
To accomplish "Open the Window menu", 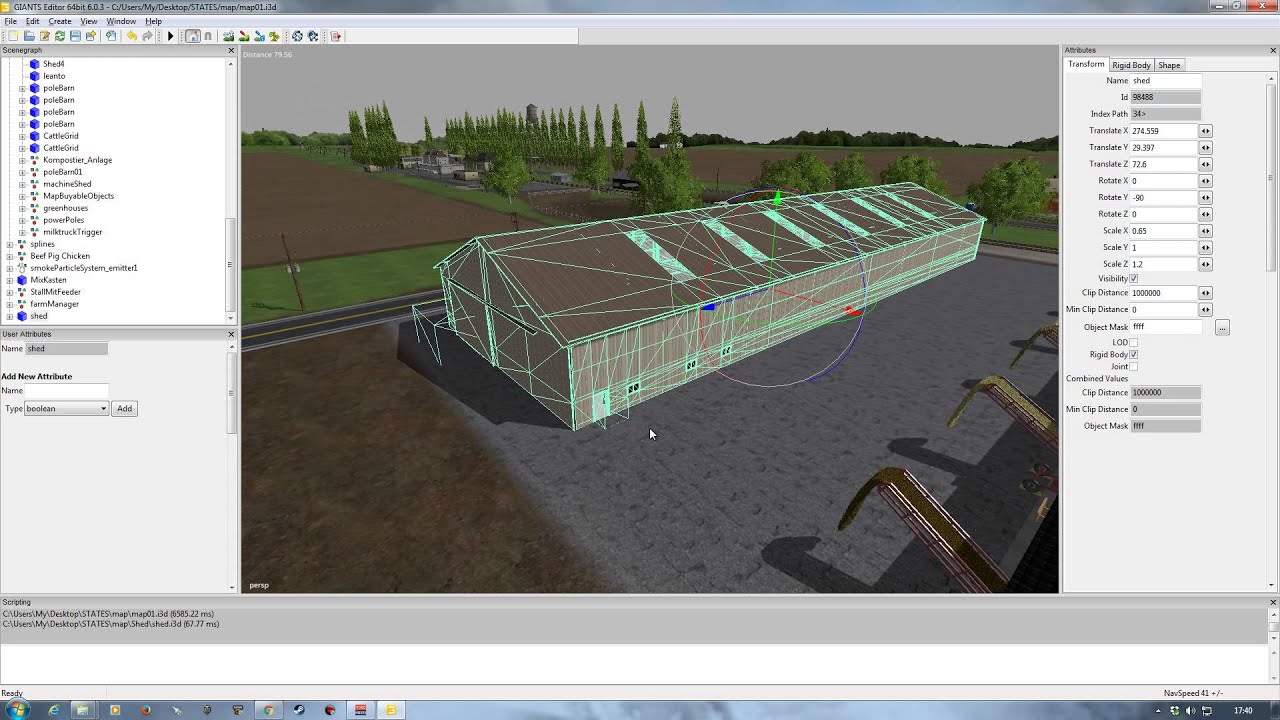I will coord(121,21).
